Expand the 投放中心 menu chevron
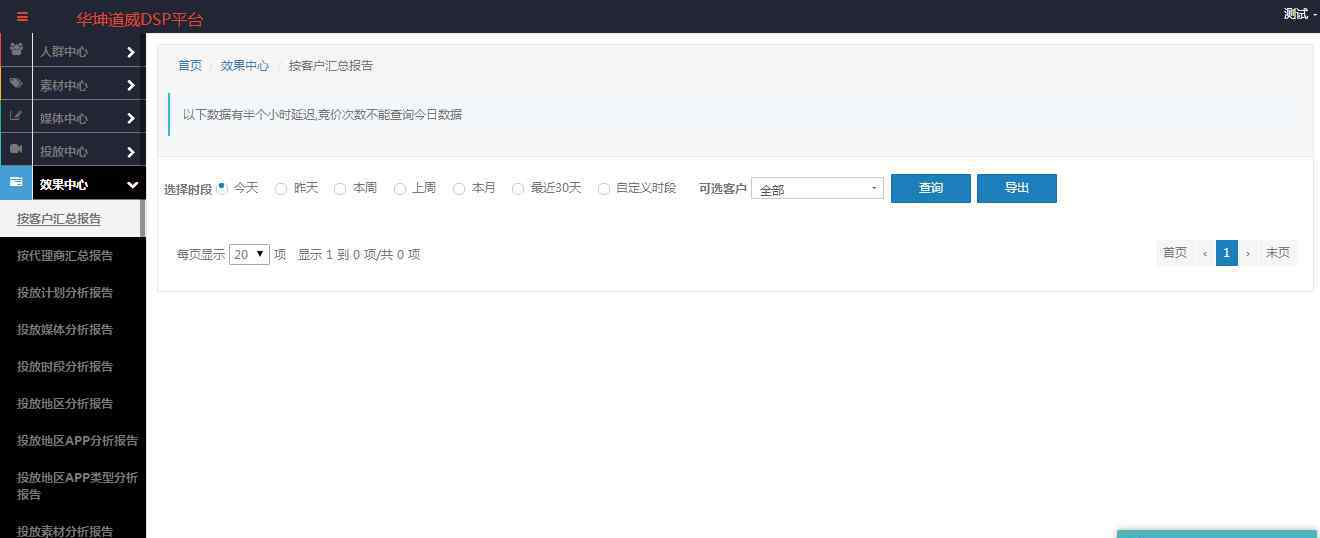This screenshot has width=1320, height=538. pos(131,152)
